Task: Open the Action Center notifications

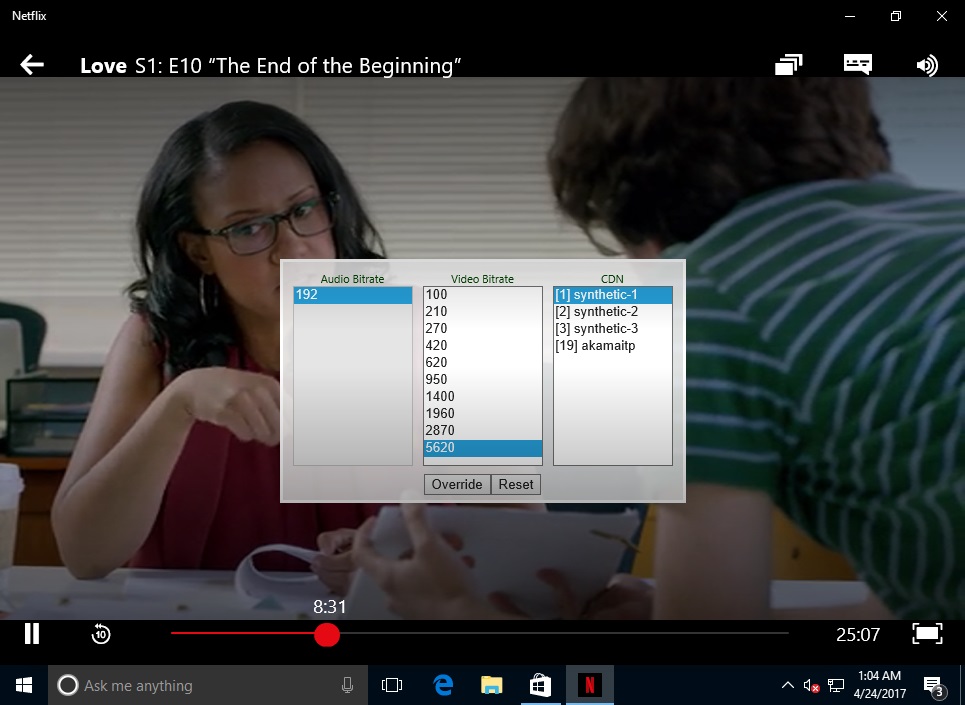Action: (935, 685)
